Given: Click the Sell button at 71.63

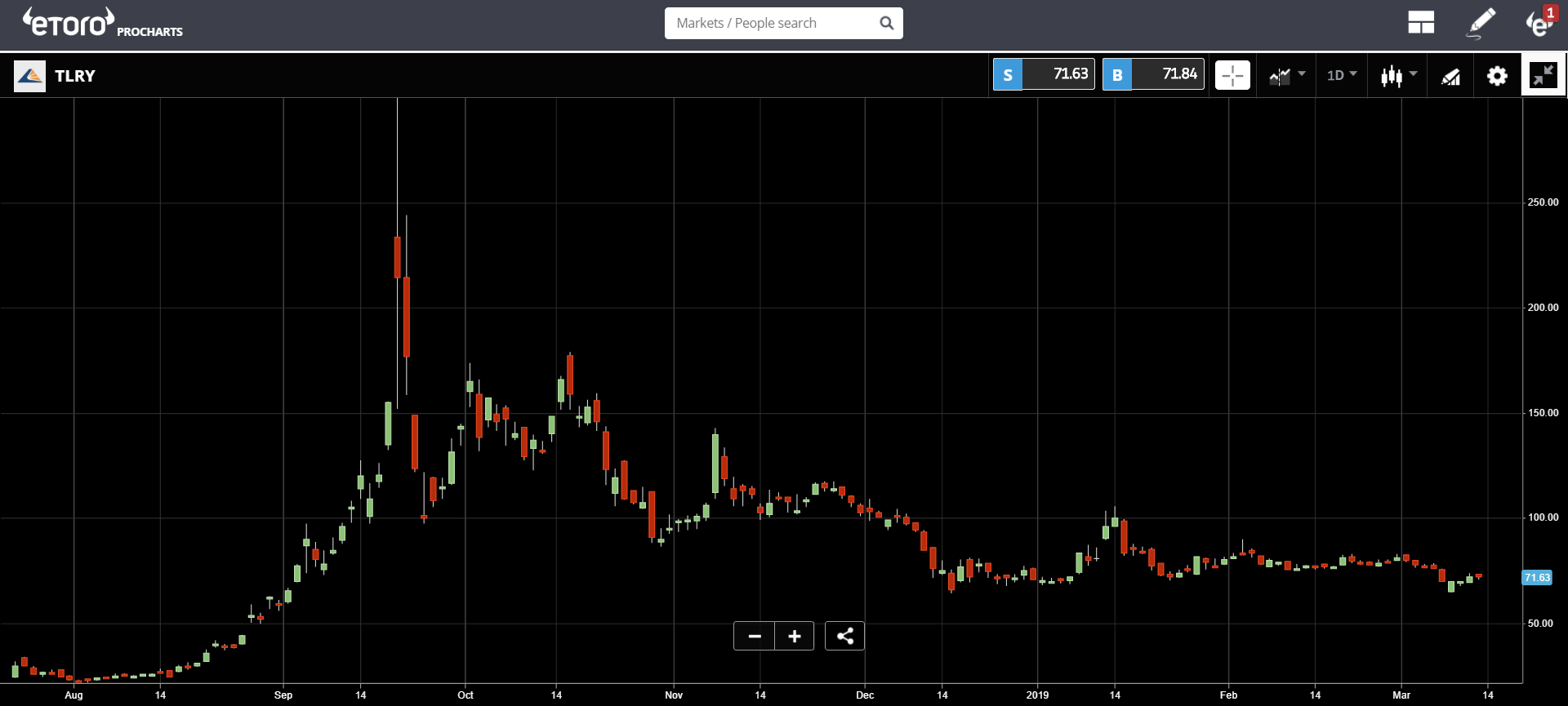Looking at the screenshot, I should 1044,74.
